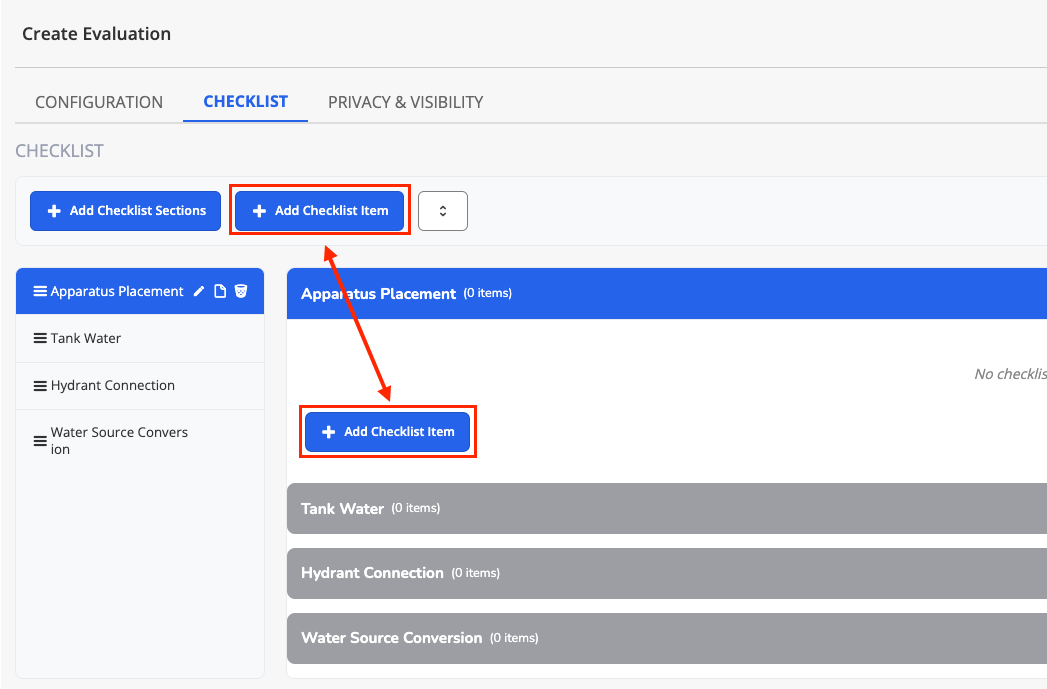The height and width of the screenshot is (689, 1047).
Task: Click the '(0 items)' count beside Tank Water
Action: (x=415, y=508)
